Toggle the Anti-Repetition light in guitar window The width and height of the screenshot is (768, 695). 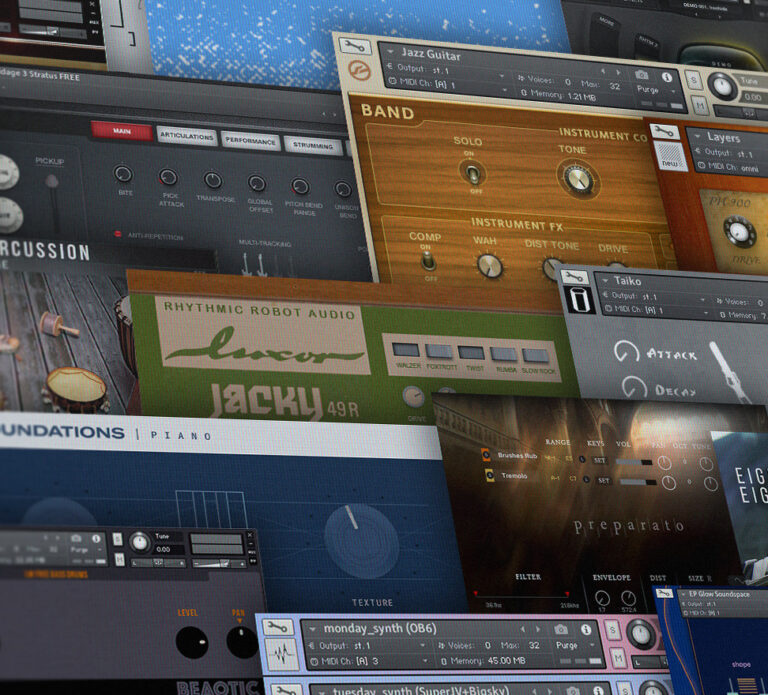coord(118,234)
